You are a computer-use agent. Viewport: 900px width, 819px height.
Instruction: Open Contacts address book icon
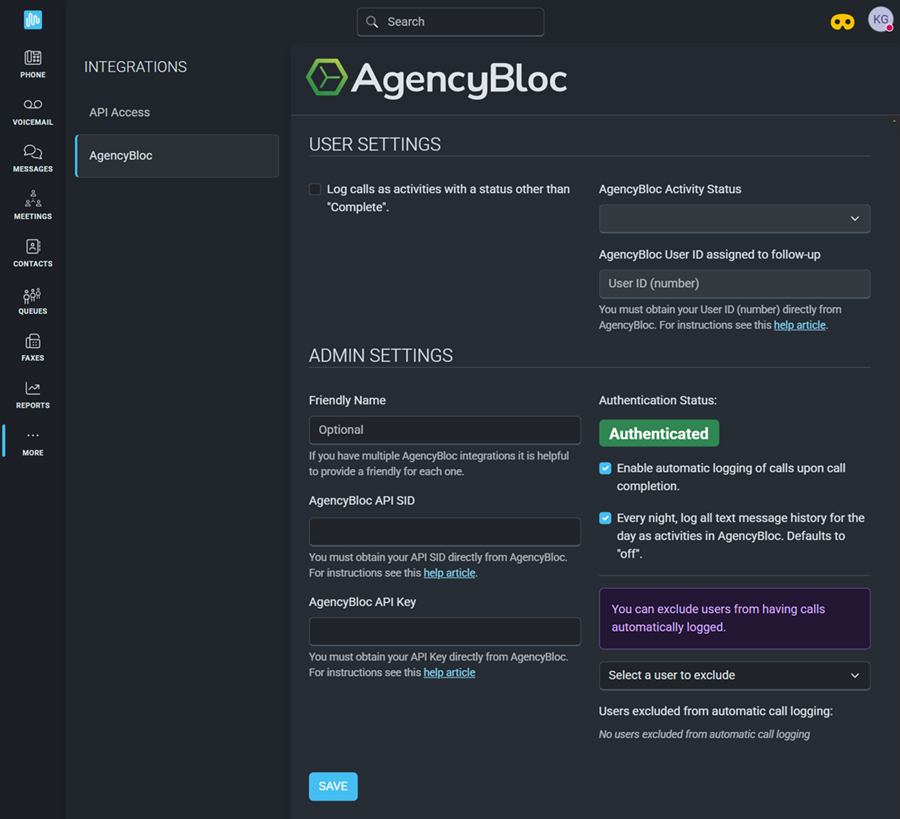click(x=33, y=246)
